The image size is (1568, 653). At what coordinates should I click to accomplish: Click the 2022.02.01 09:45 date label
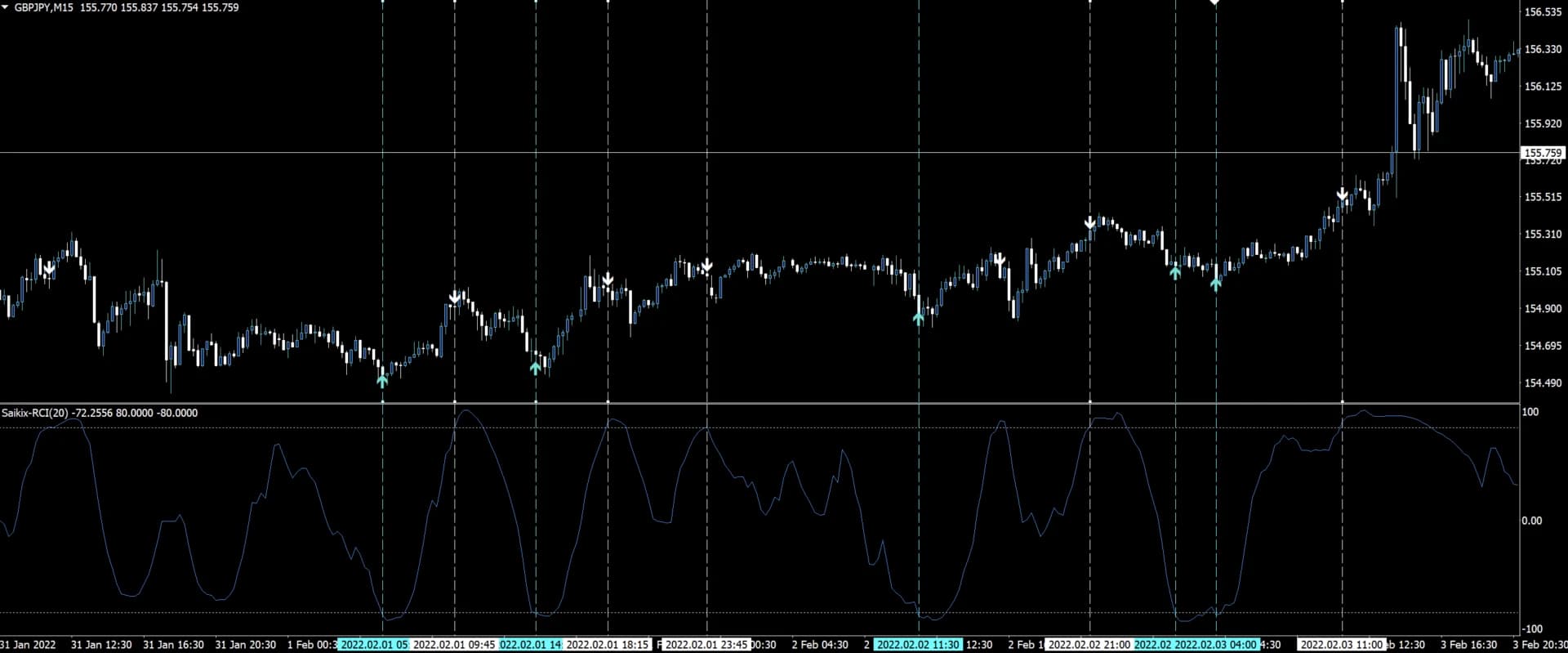(454, 645)
